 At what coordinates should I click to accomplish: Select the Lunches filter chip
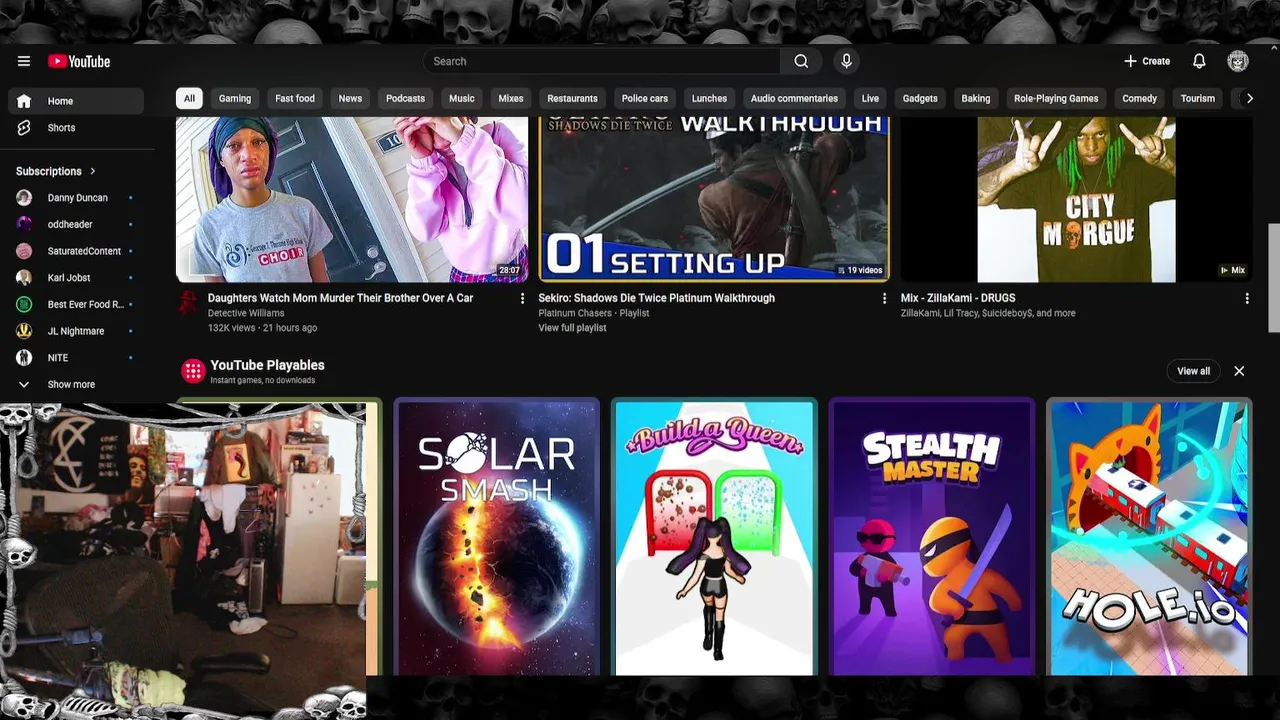coord(709,98)
